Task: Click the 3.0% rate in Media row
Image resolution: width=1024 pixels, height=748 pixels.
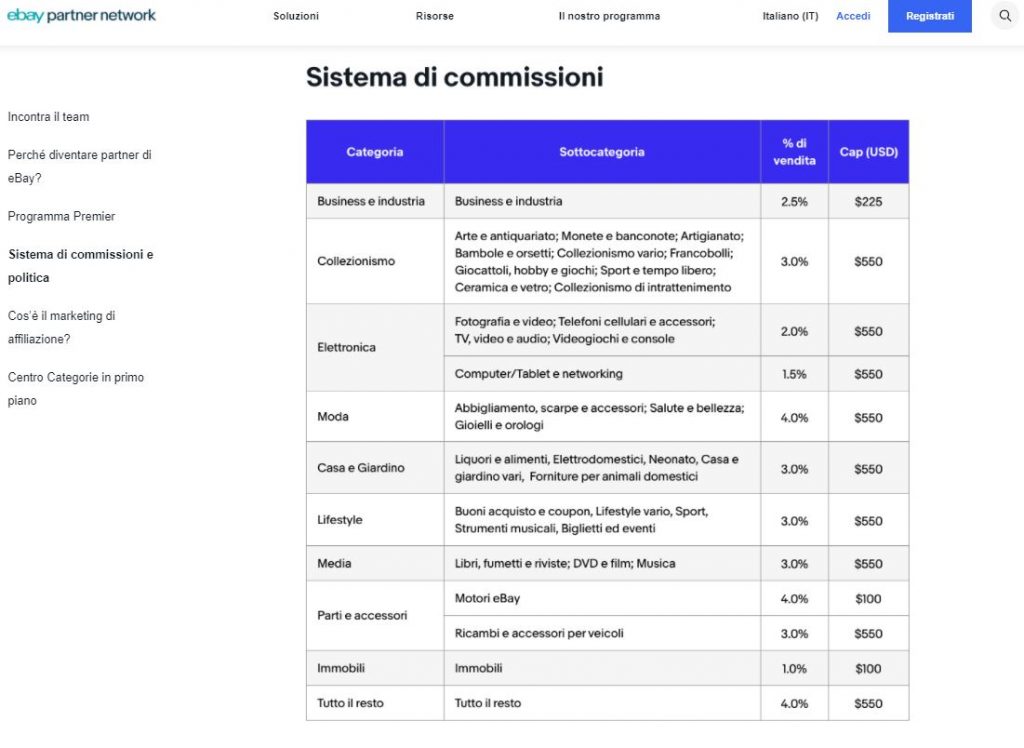Action: point(794,563)
